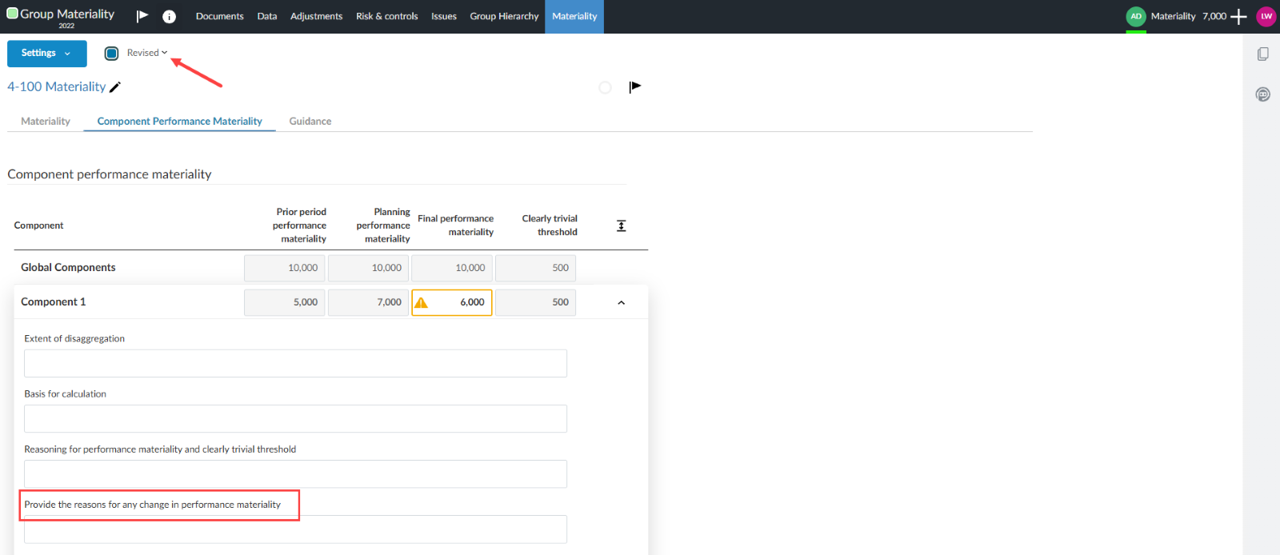Expand all rows using the column header icon
This screenshot has width=1280, height=555.
pos(621,226)
